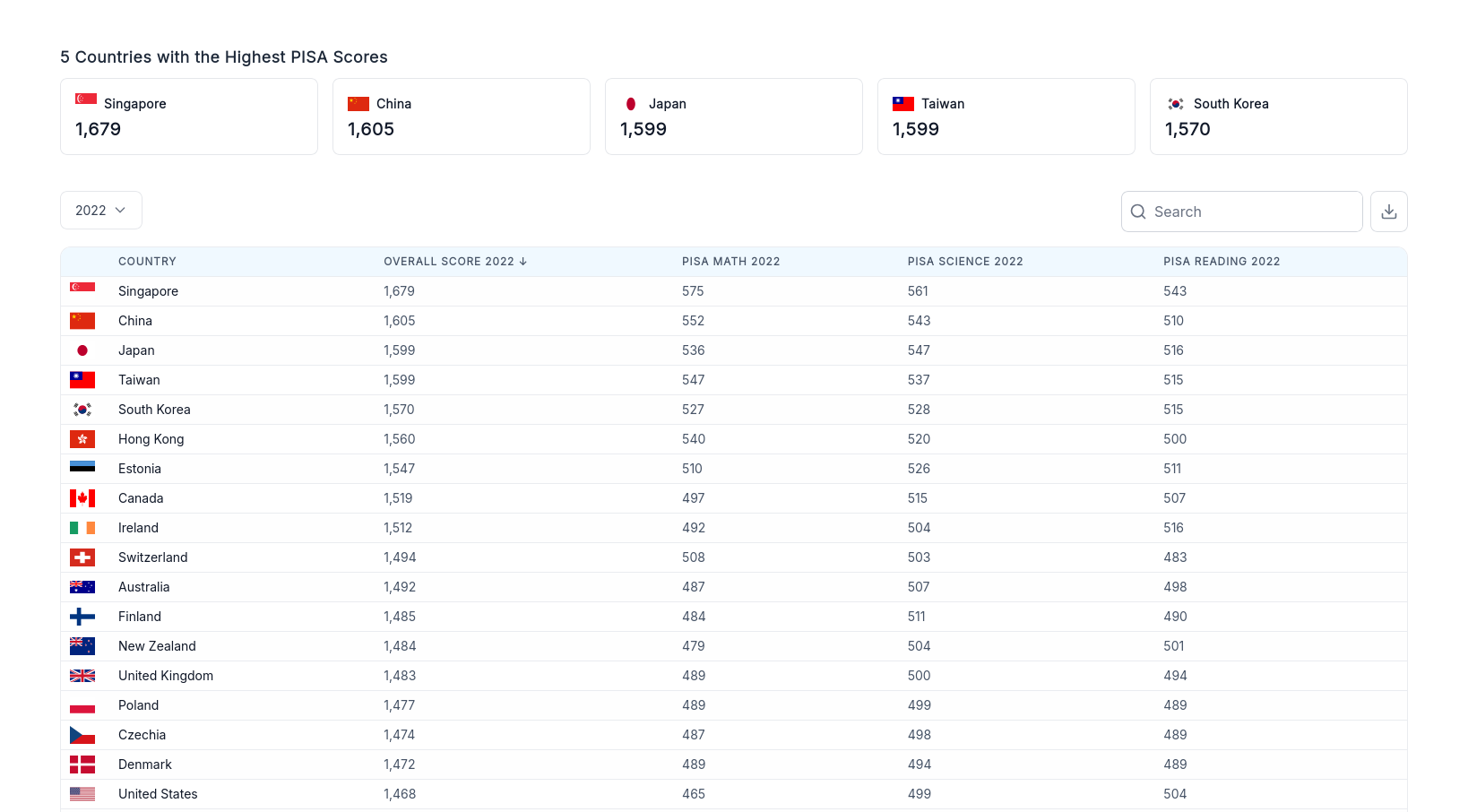Click the Japan flag in the table row

tap(82, 350)
